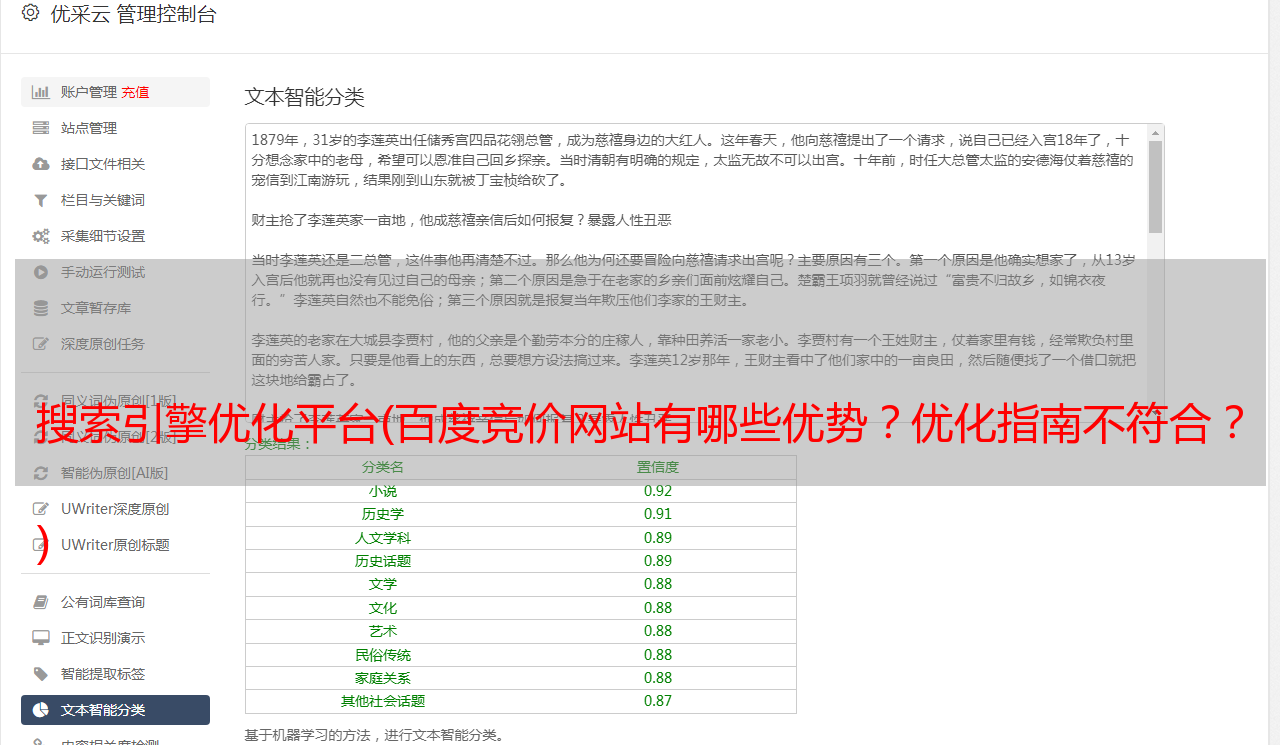Click the 0.87 confidence value
Viewport: 1280px width, 745px height.
pos(658,701)
